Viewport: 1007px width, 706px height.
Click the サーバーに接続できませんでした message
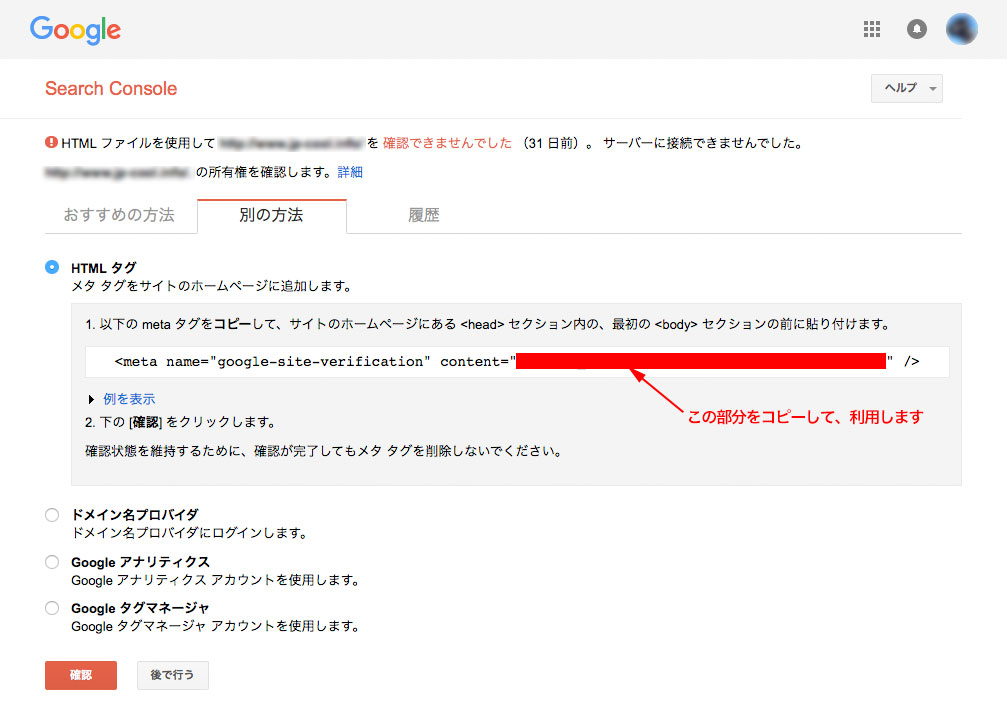pyautogui.click(x=705, y=143)
